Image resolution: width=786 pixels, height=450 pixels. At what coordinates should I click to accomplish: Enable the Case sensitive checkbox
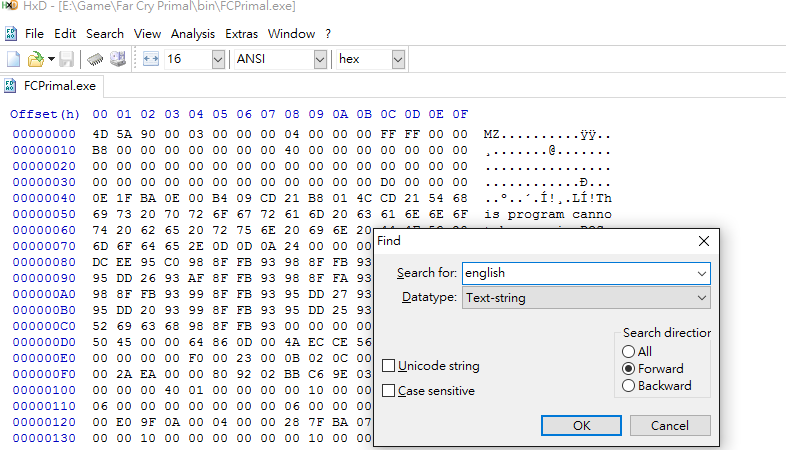coord(388,390)
